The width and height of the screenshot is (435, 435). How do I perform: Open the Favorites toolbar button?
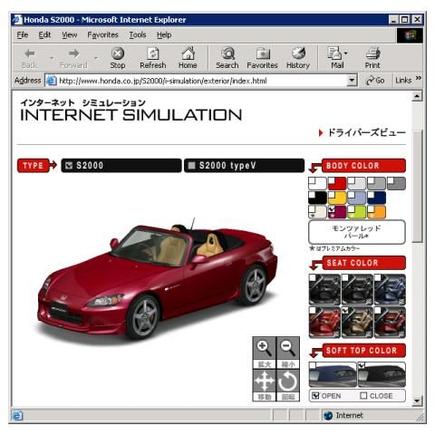pos(262,58)
